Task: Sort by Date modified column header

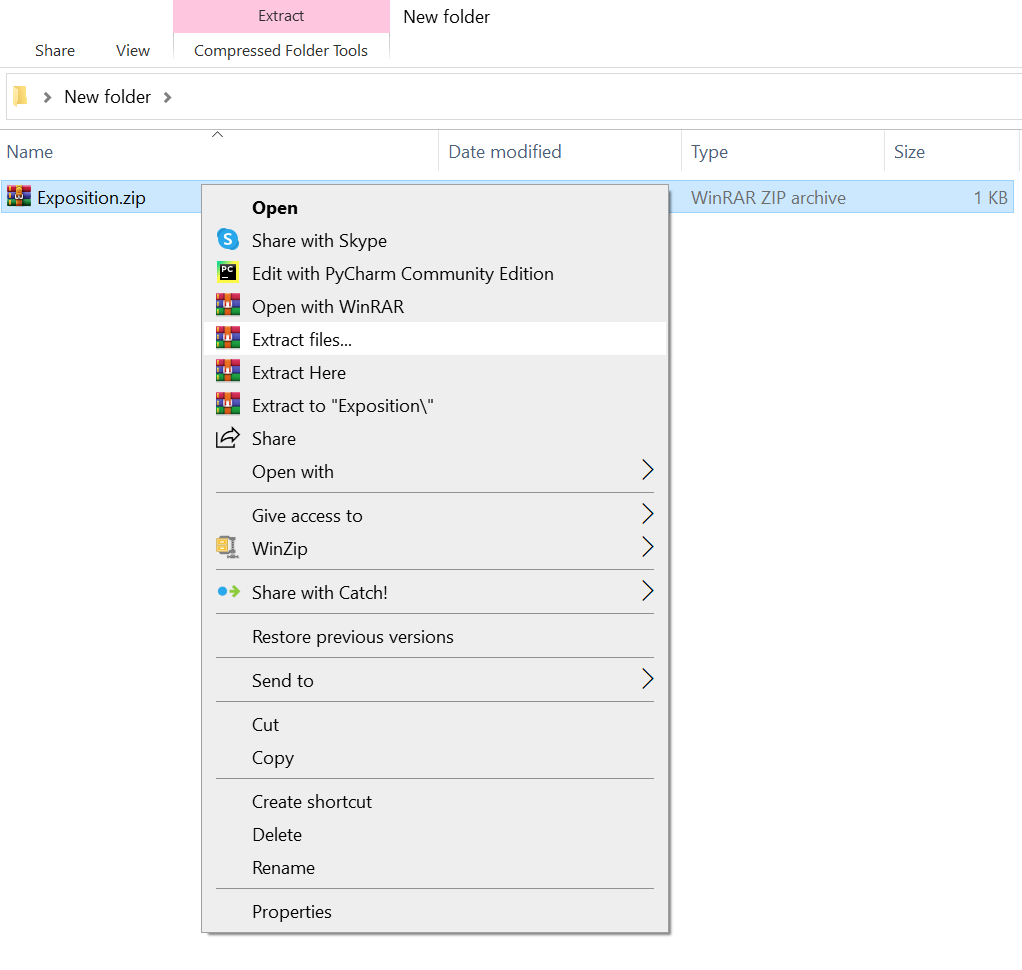Action: click(x=561, y=151)
